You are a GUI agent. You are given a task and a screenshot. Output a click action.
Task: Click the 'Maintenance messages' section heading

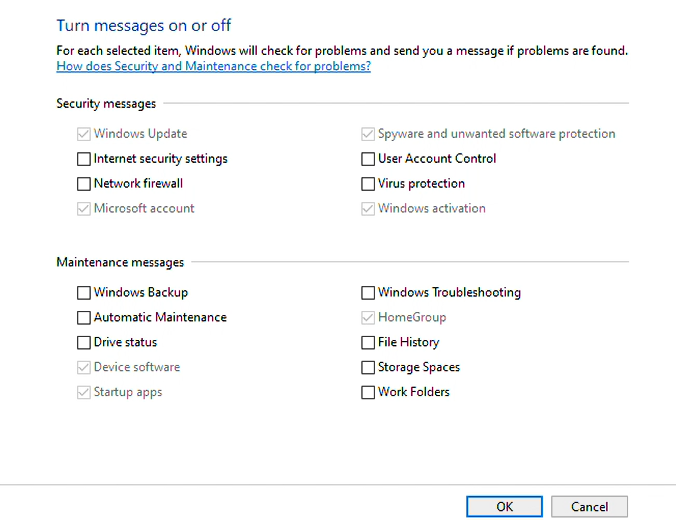[120, 262]
